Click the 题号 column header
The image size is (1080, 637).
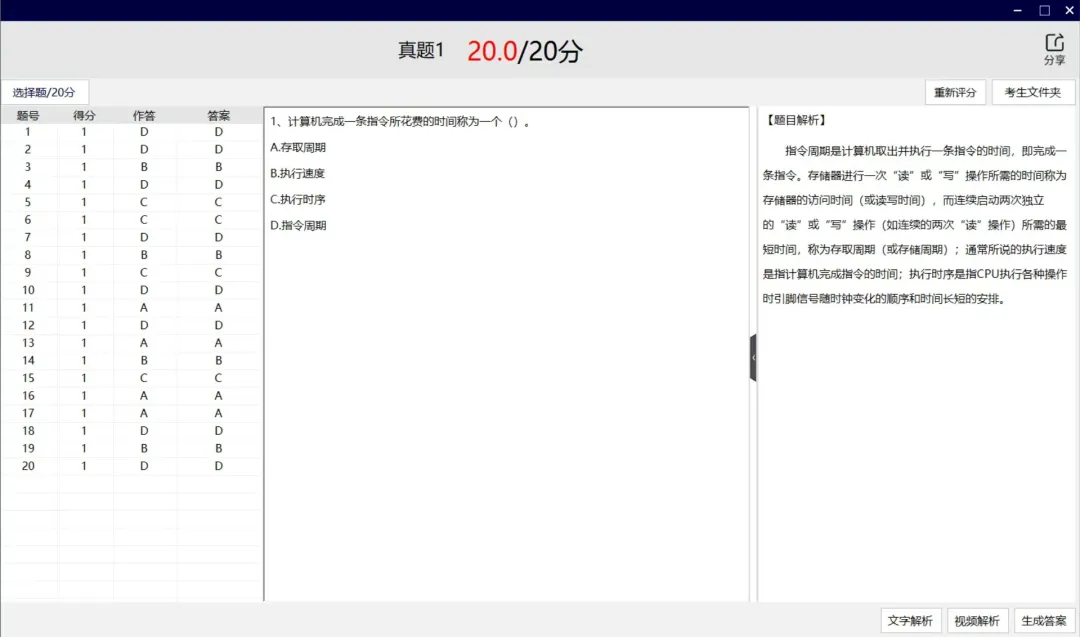coord(28,116)
